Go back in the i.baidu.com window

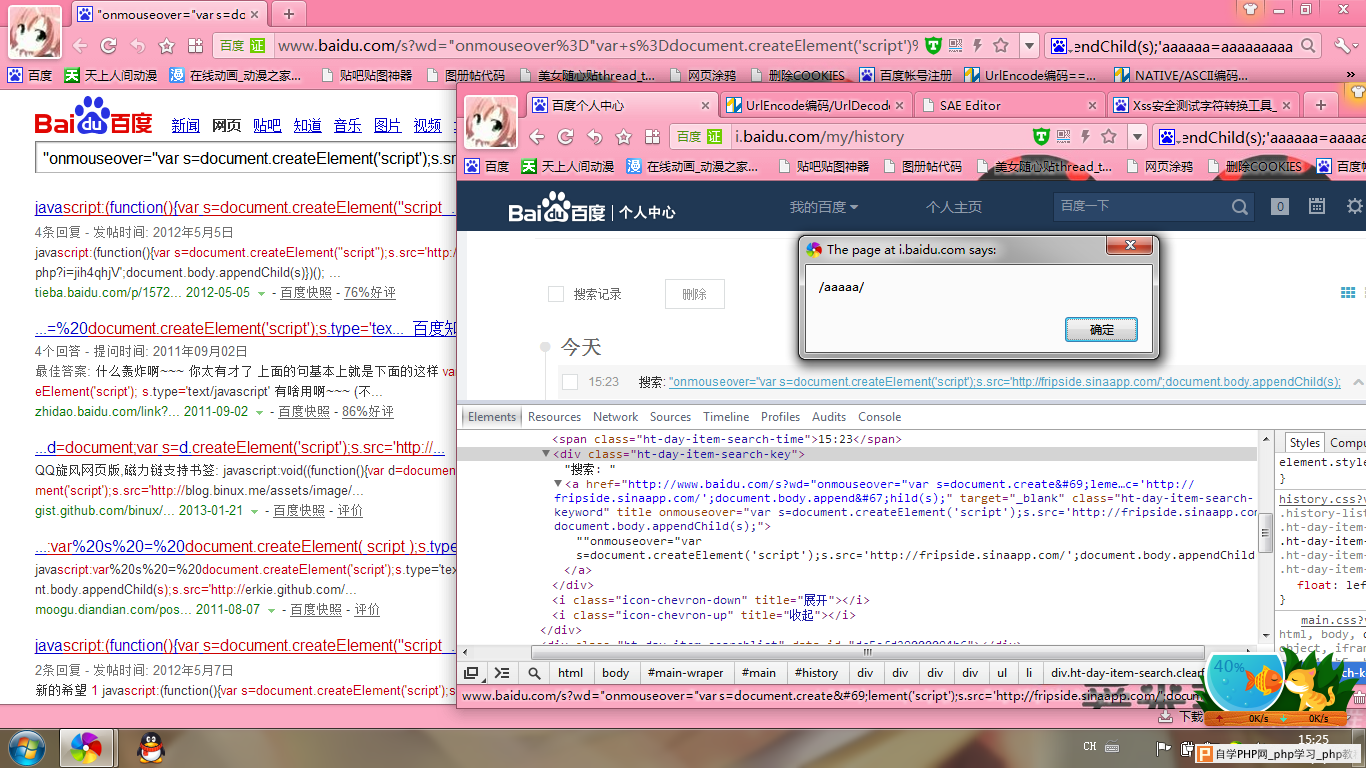(x=537, y=137)
